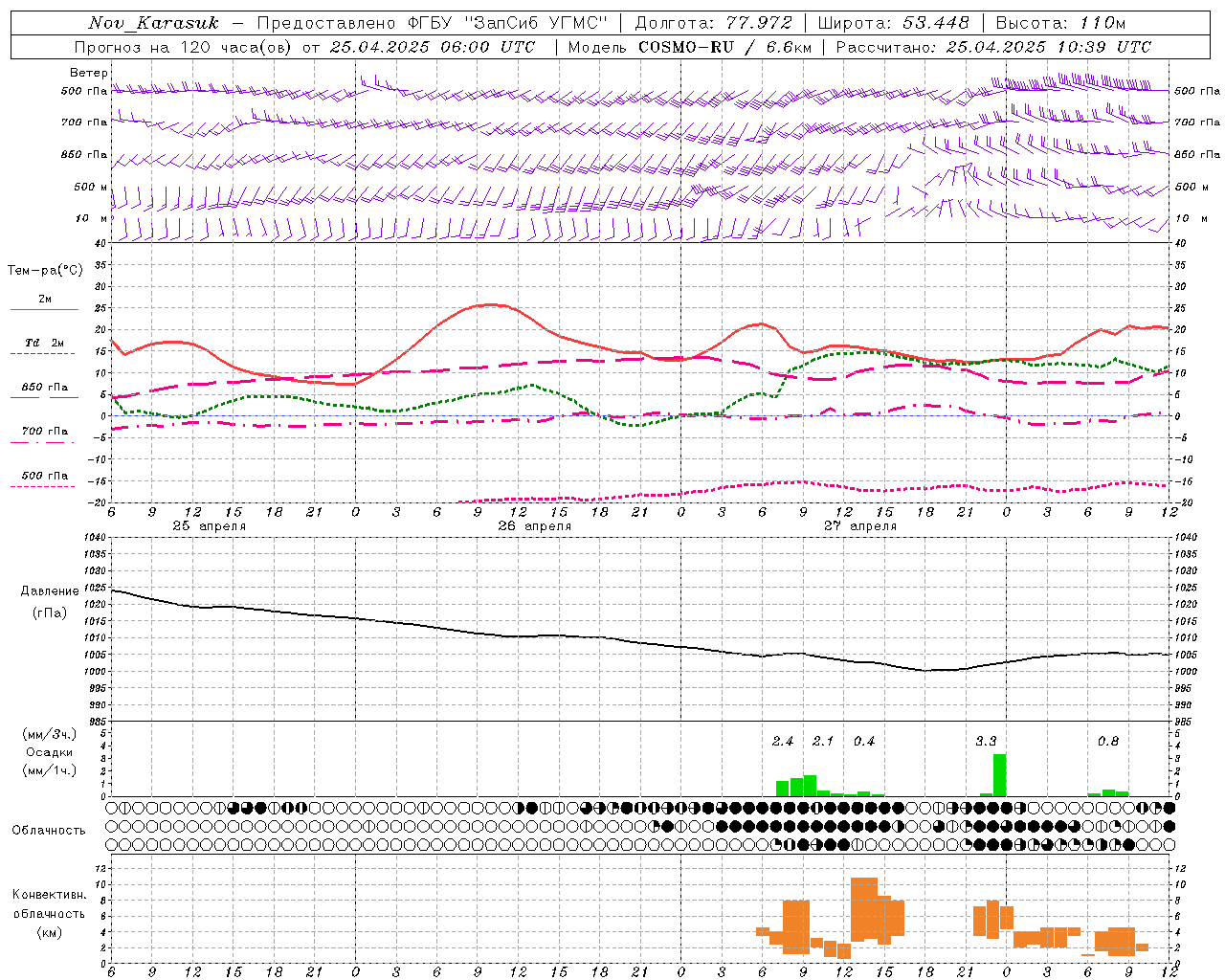Screen dimensions: 1225x980
Task: Select the latitude value "Широта: 53.448"
Action: click(x=893, y=23)
